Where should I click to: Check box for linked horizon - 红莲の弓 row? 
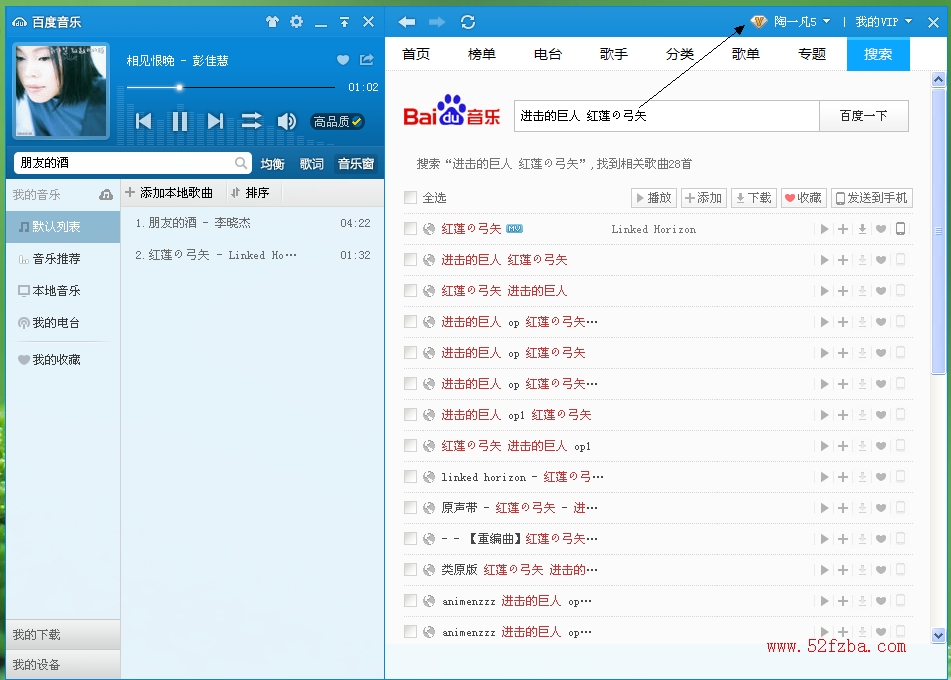tap(411, 477)
